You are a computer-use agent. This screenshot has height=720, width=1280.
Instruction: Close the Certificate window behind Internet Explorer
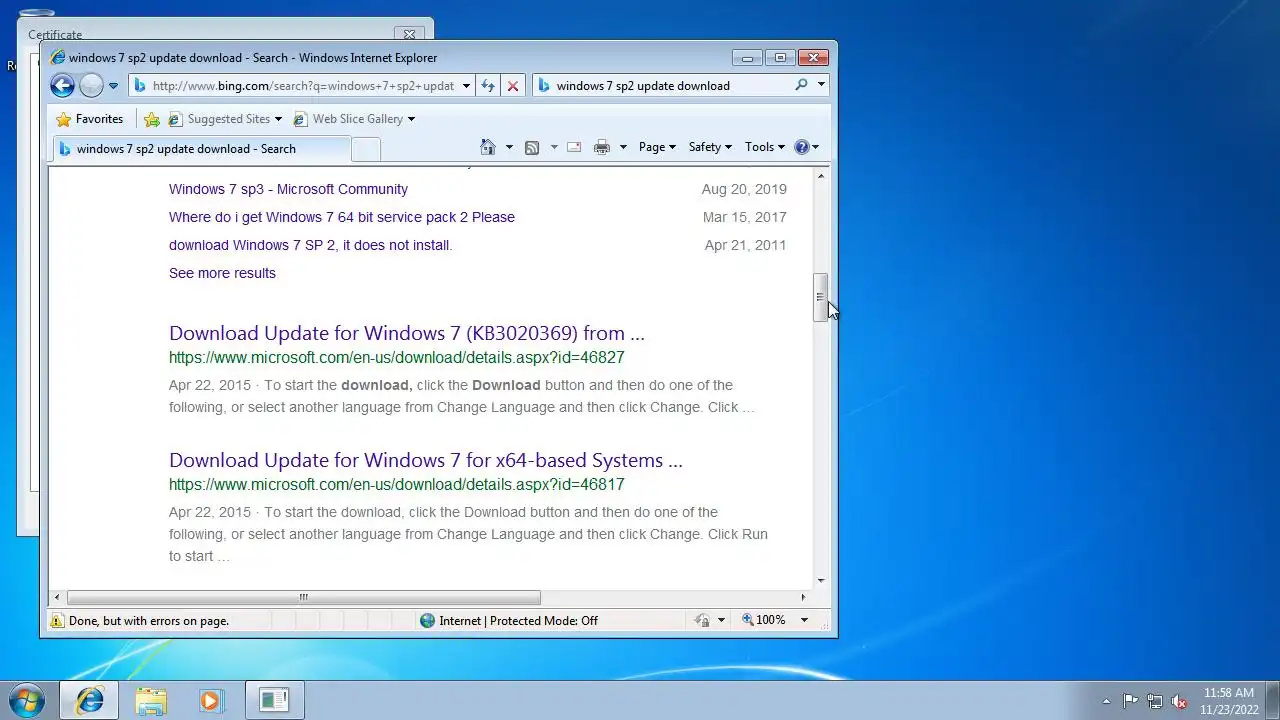point(409,34)
